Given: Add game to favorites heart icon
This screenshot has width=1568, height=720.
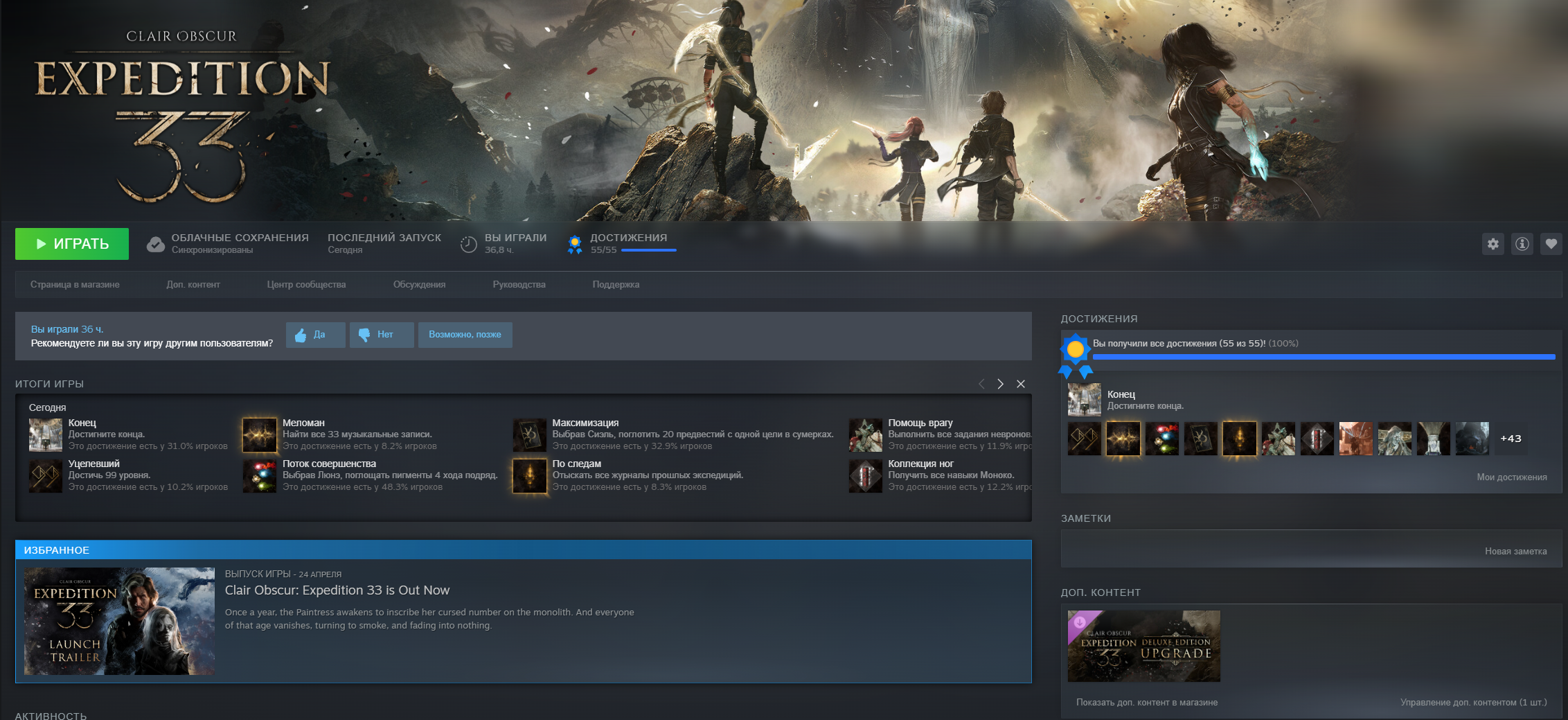Looking at the screenshot, I should (1551, 244).
